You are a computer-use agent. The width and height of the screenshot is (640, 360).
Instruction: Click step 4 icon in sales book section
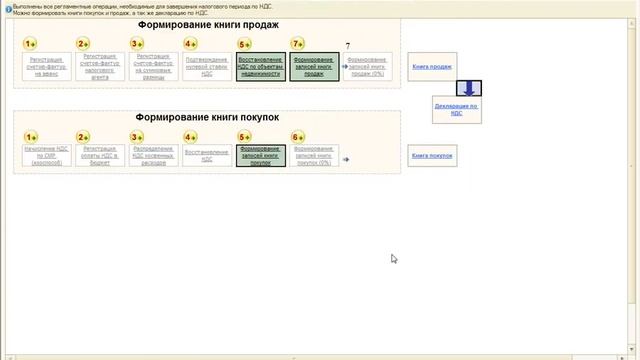pyautogui.click(x=190, y=43)
